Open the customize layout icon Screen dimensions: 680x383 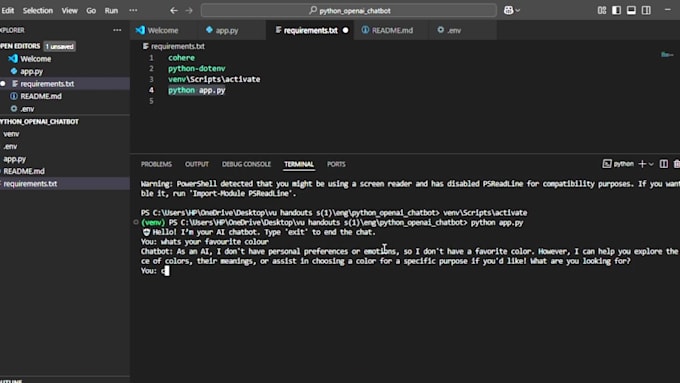coord(602,10)
